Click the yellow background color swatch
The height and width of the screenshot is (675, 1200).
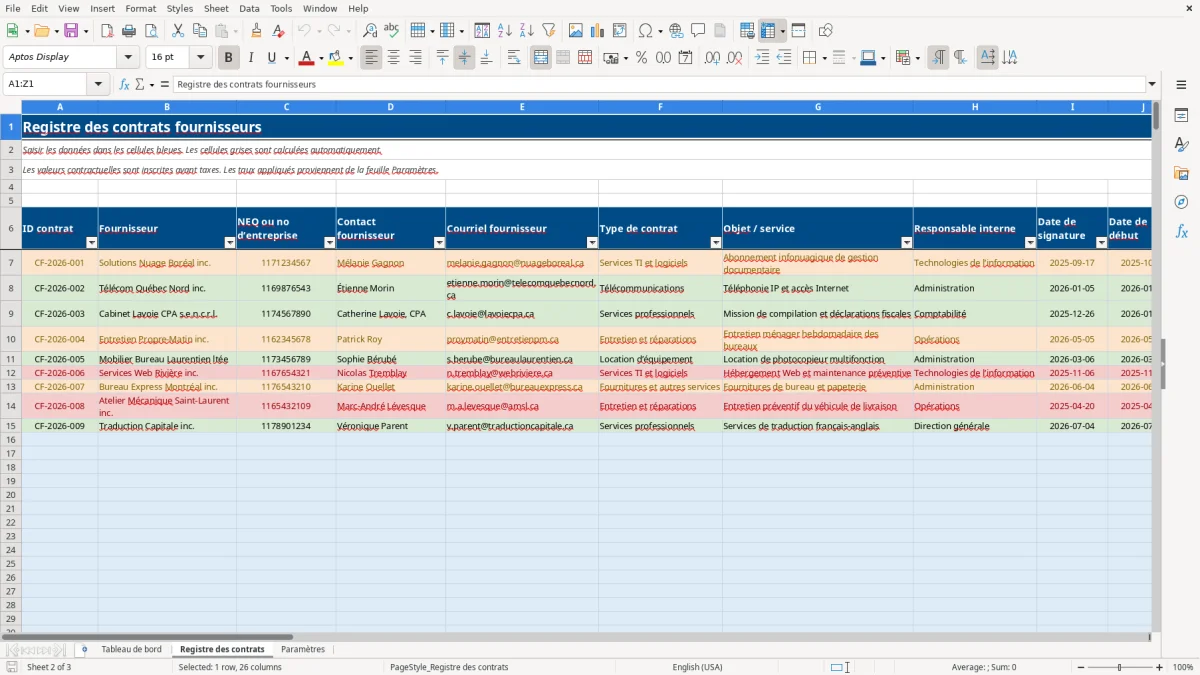coord(336,58)
